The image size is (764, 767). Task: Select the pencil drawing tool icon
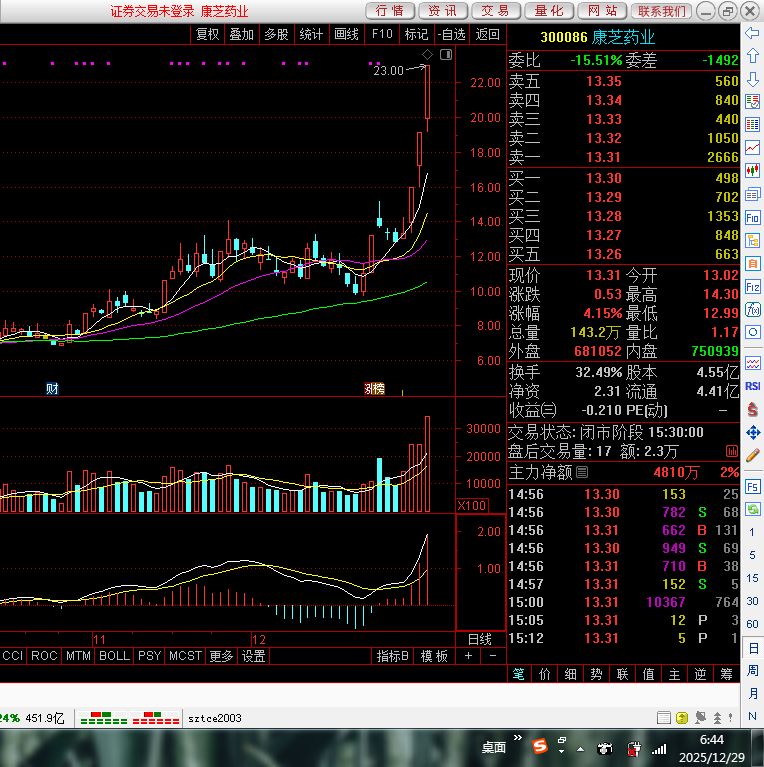pos(752,456)
